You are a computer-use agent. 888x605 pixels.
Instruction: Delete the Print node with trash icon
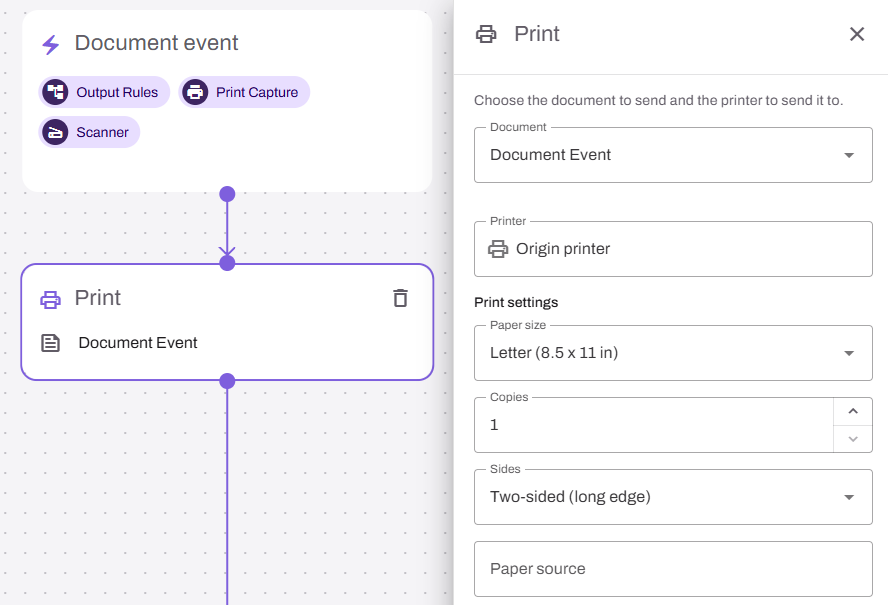400,298
